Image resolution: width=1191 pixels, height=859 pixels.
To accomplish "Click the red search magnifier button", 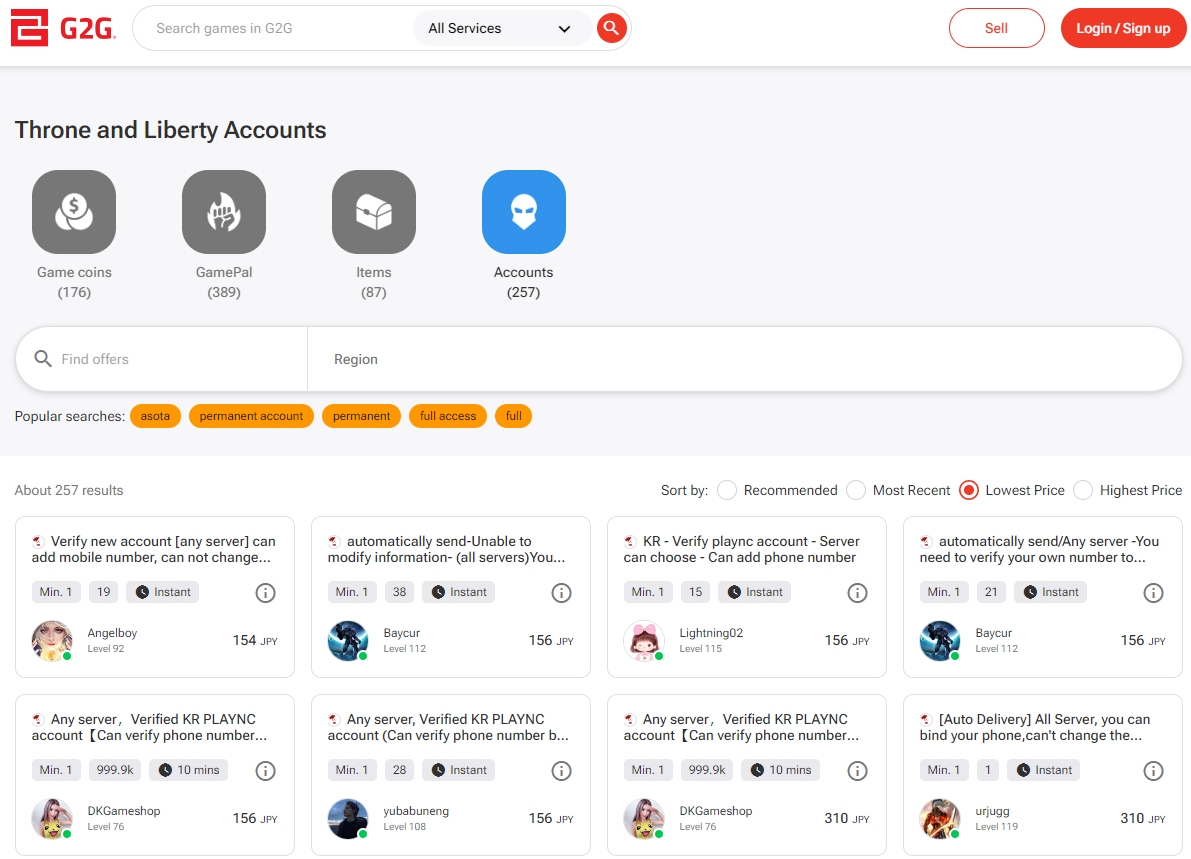I will (611, 28).
